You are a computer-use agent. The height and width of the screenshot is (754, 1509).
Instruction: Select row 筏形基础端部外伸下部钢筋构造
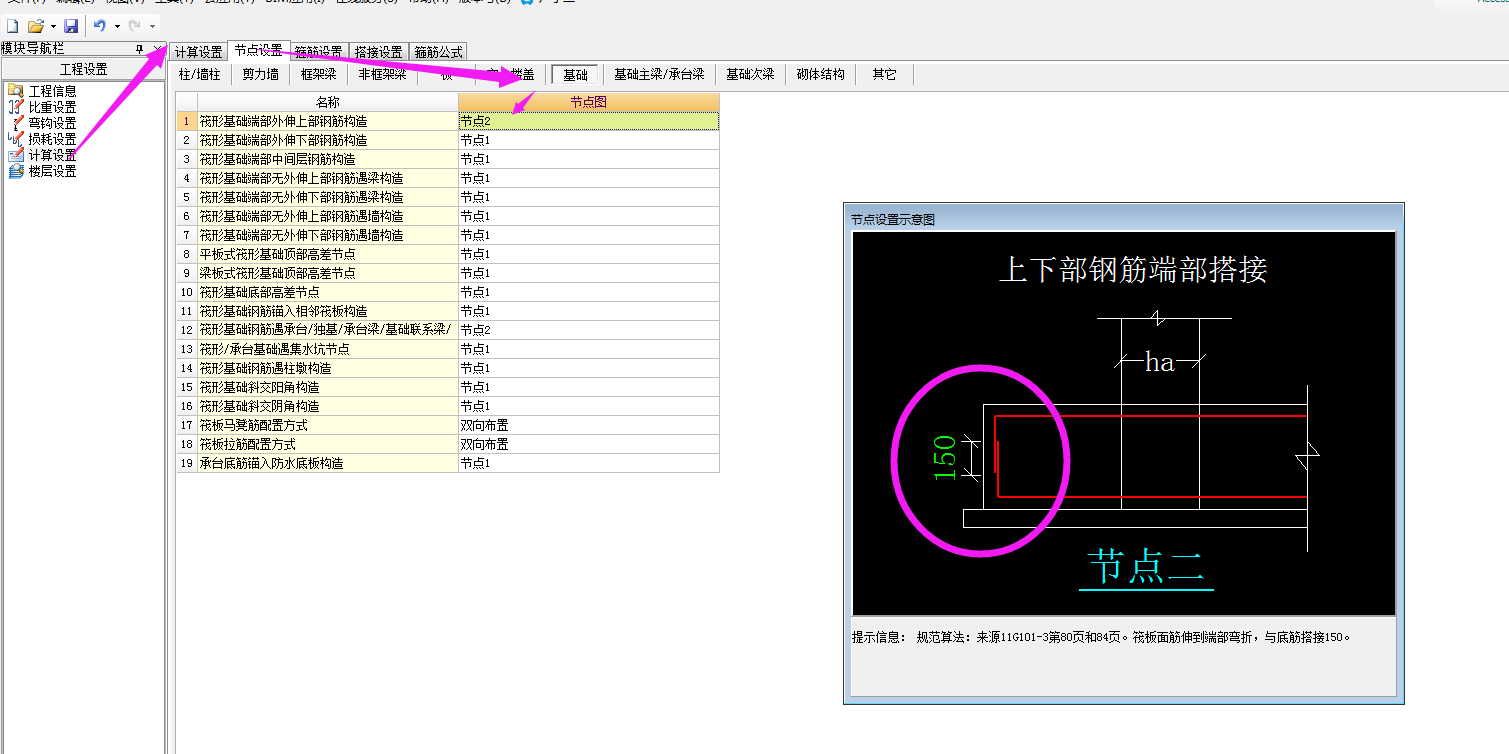(x=328, y=140)
